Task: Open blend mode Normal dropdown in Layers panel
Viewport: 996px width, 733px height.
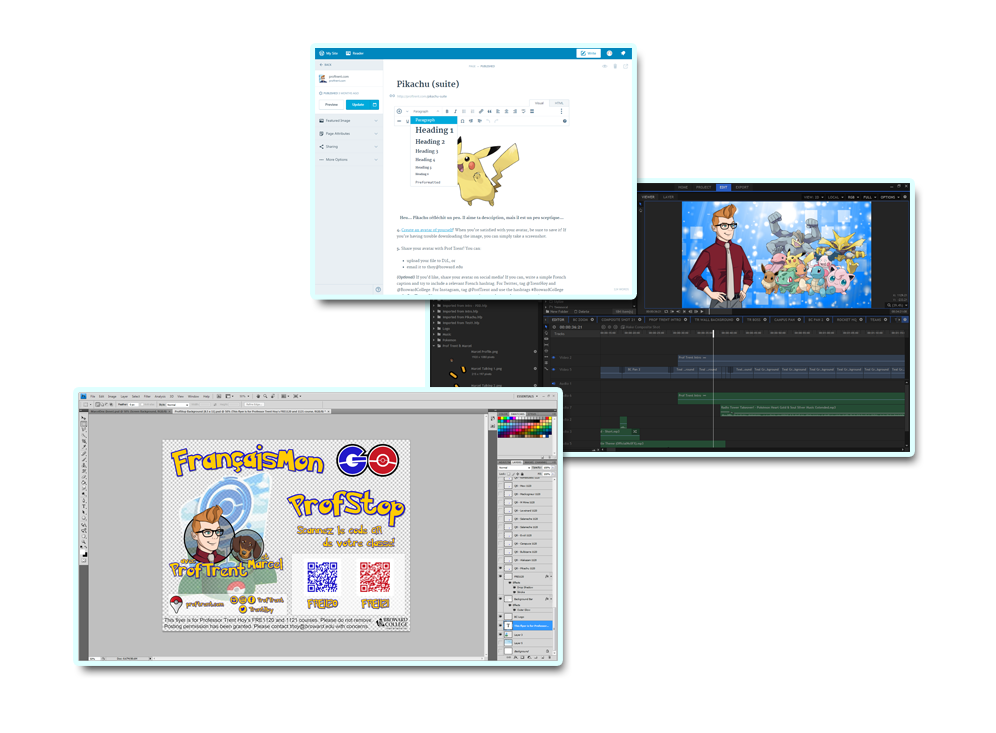Action: click(513, 467)
